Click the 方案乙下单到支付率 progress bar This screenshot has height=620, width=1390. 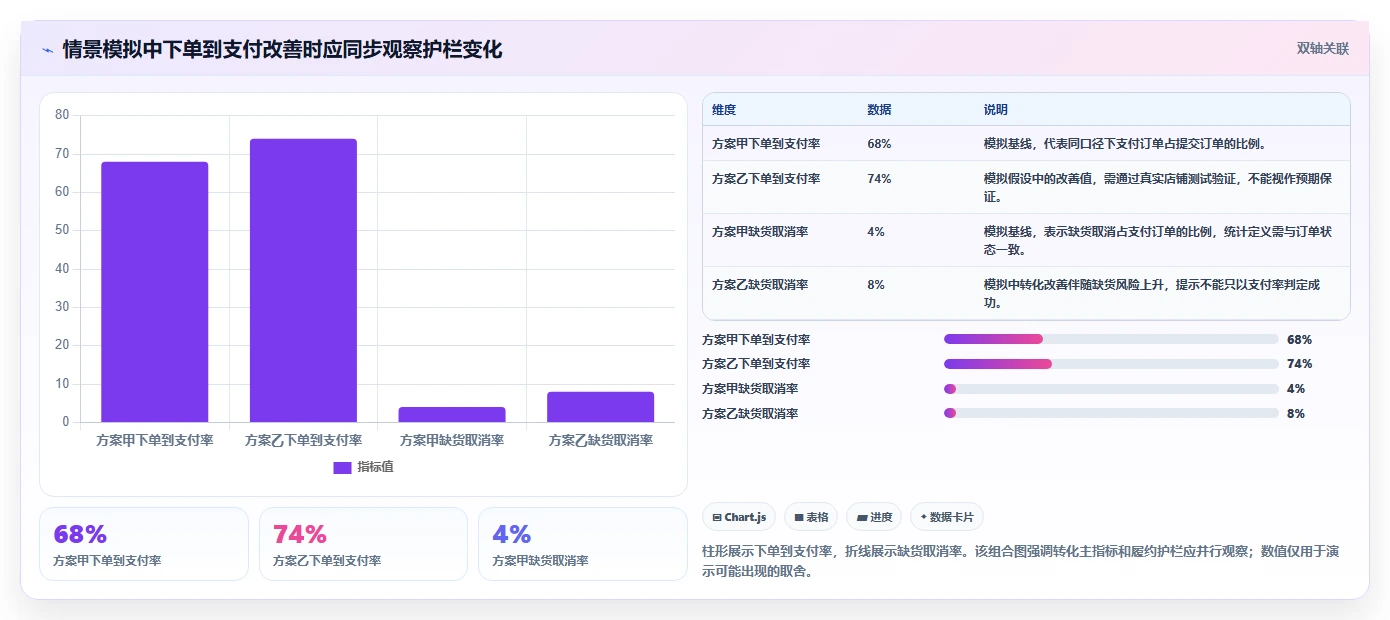point(1111,364)
